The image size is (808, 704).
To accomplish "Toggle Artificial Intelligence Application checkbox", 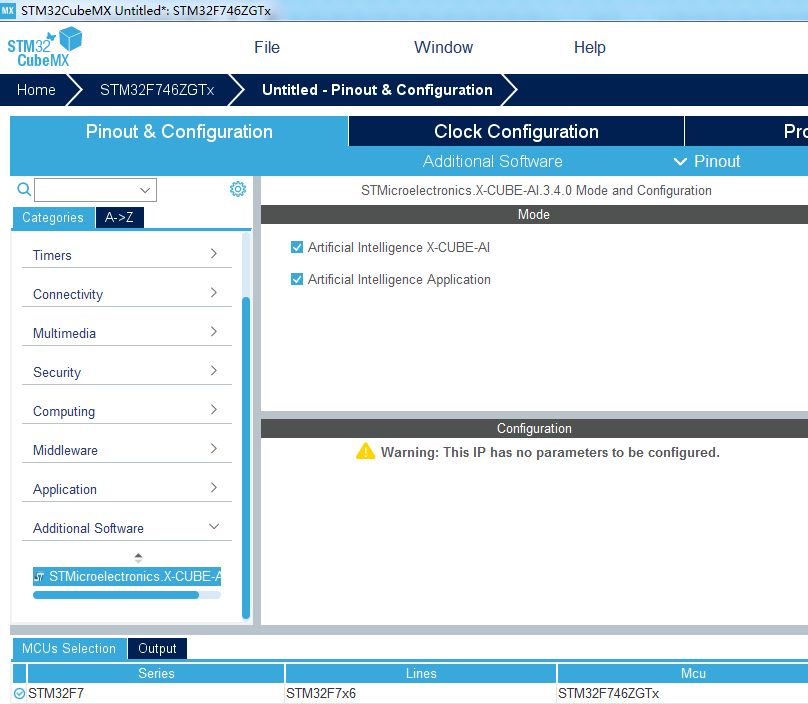I will pos(297,279).
